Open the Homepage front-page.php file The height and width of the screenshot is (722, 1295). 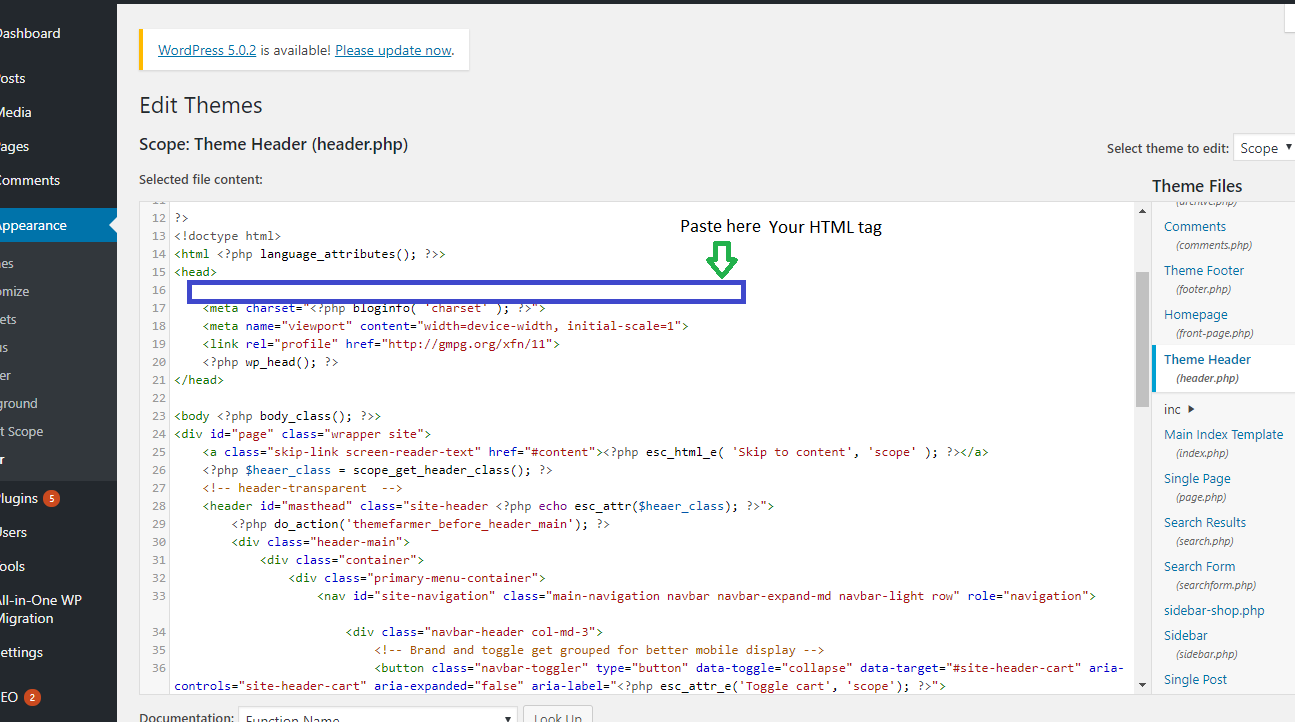click(1196, 314)
